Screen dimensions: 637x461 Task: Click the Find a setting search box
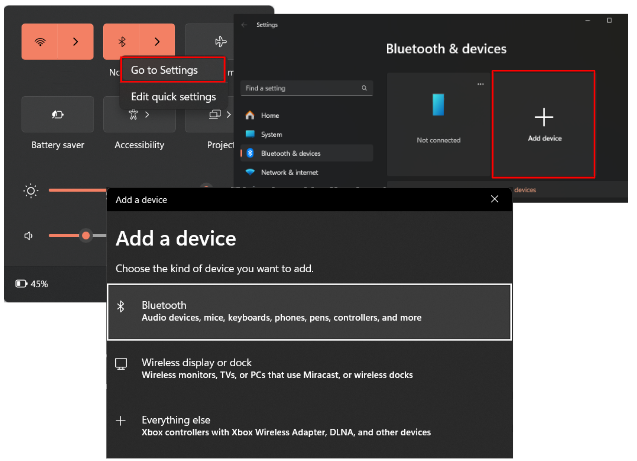click(307, 88)
